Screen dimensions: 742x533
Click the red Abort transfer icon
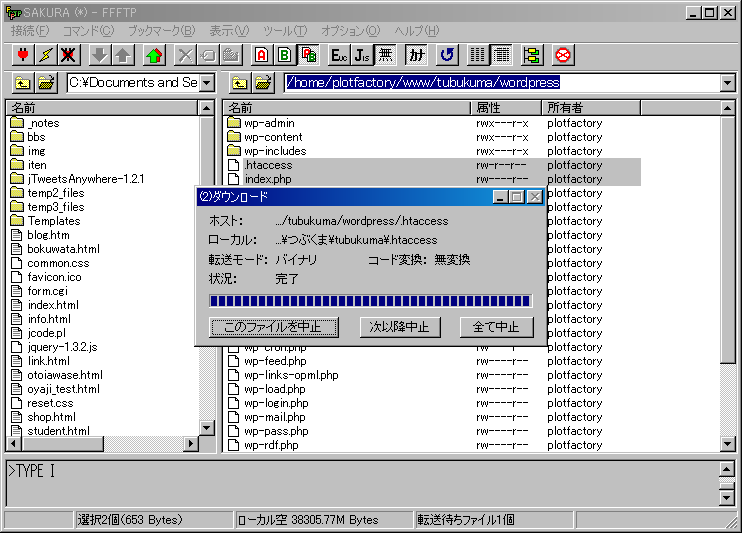pyautogui.click(x=563, y=55)
